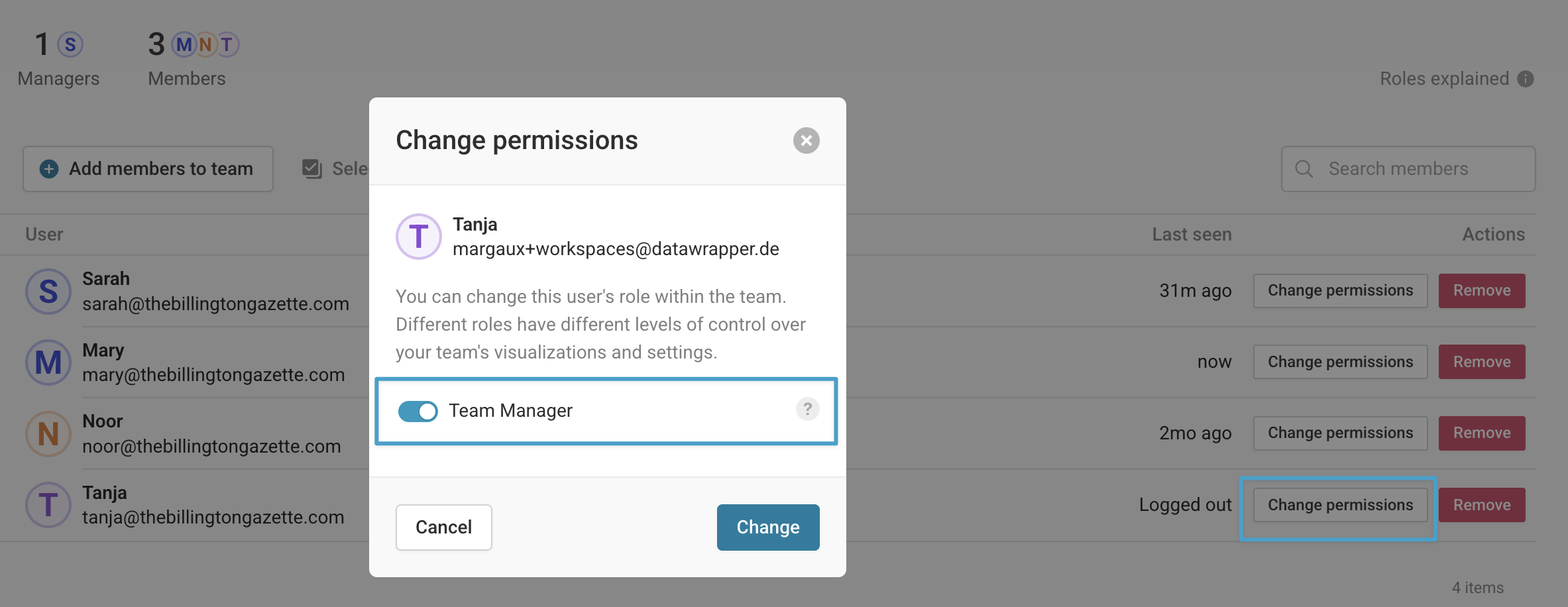
Task: Click Sarah's S avatar in user list
Action: pyautogui.click(x=48, y=292)
